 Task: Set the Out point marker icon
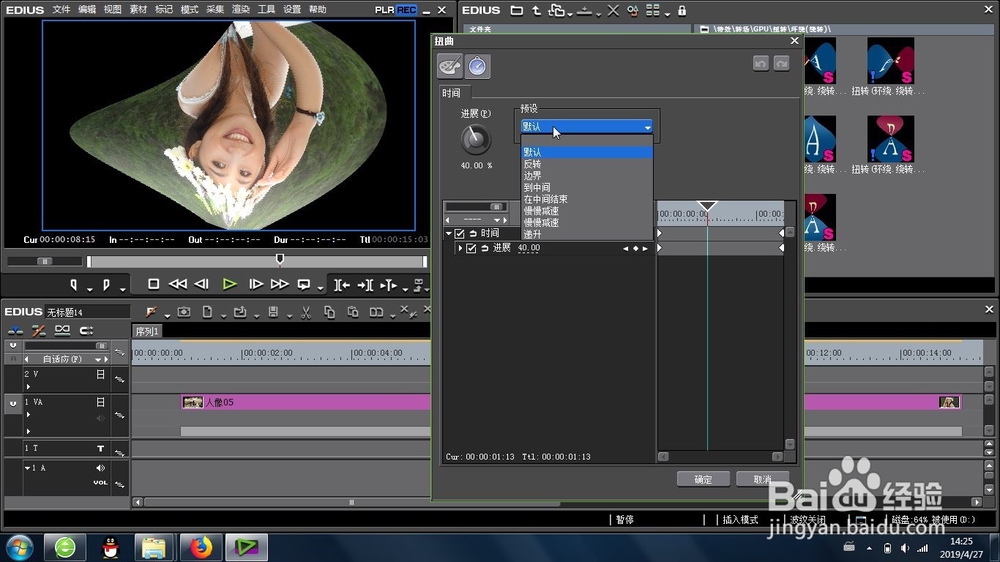click(x=107, y=285)
